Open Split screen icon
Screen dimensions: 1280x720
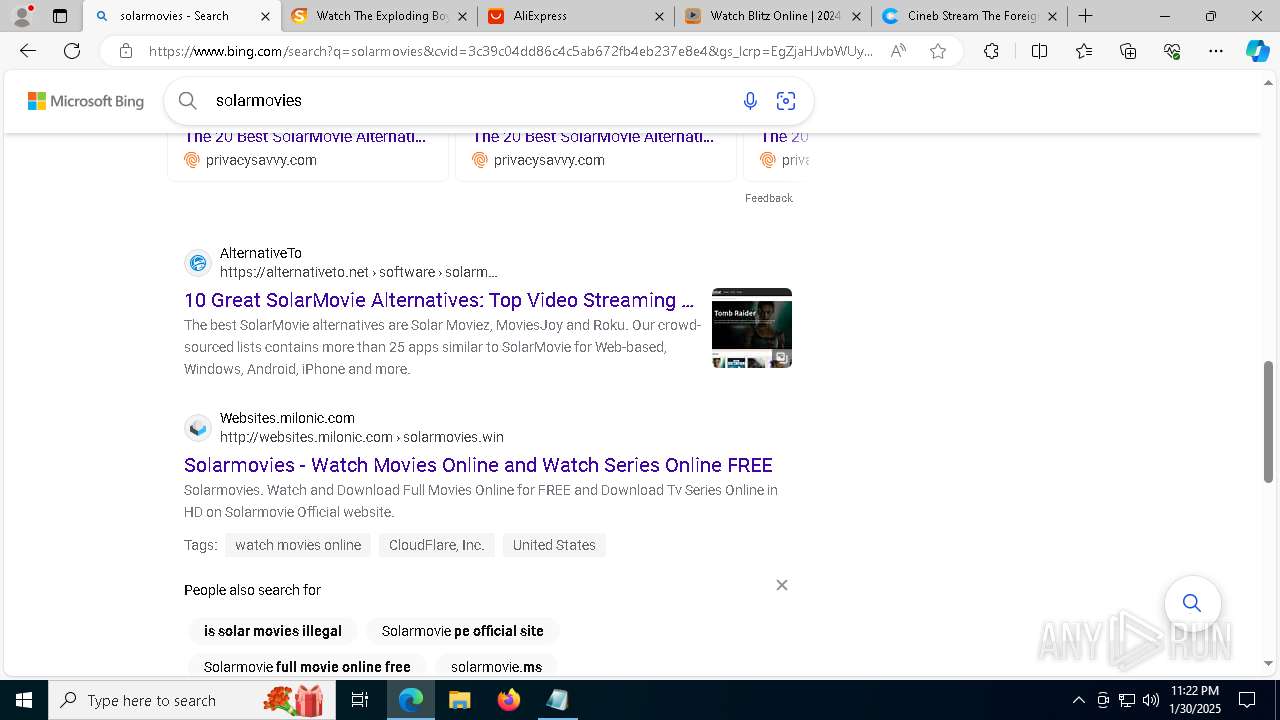coord(1039,51)
